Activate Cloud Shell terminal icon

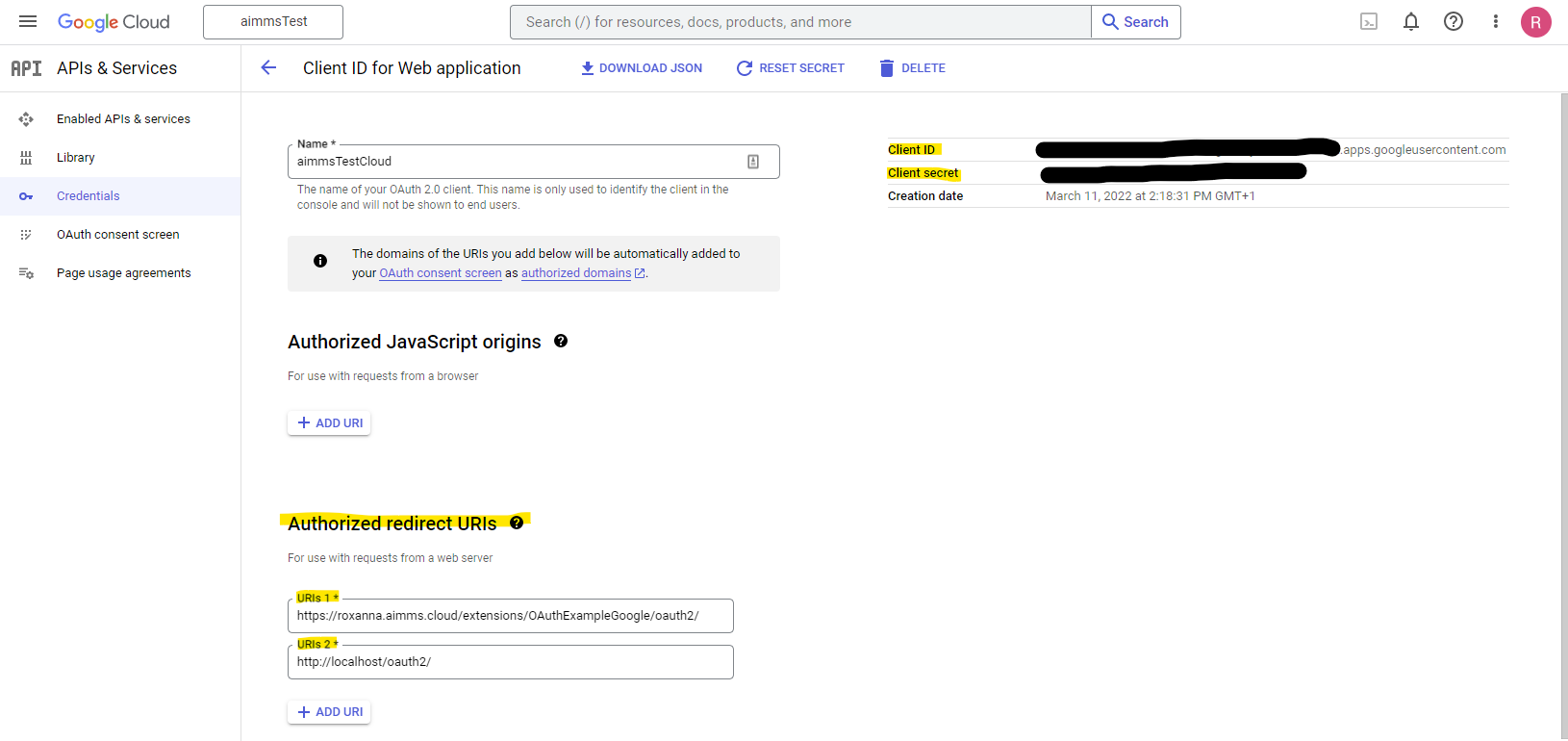(1369, 21)
